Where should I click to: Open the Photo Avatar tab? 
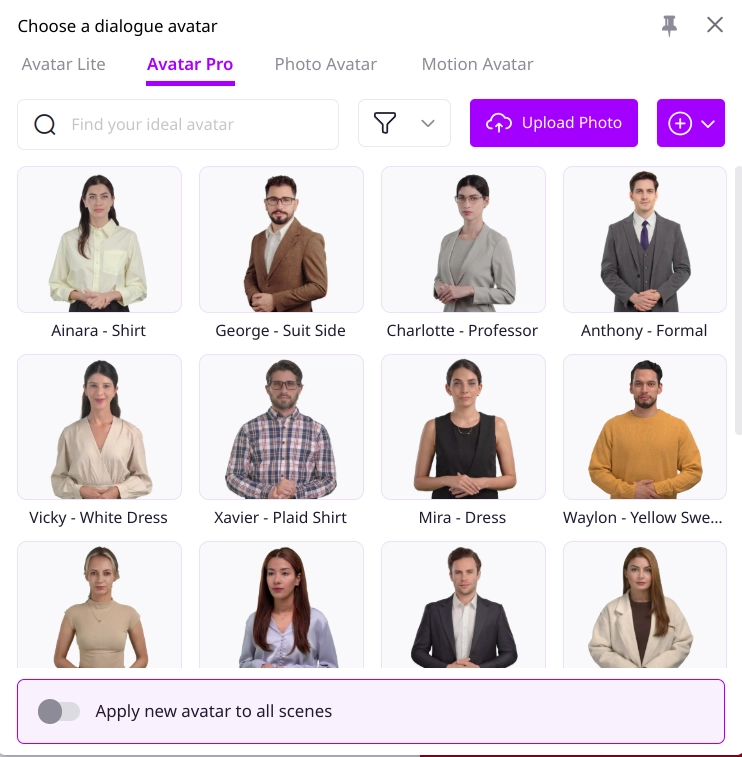pos(325,64)
